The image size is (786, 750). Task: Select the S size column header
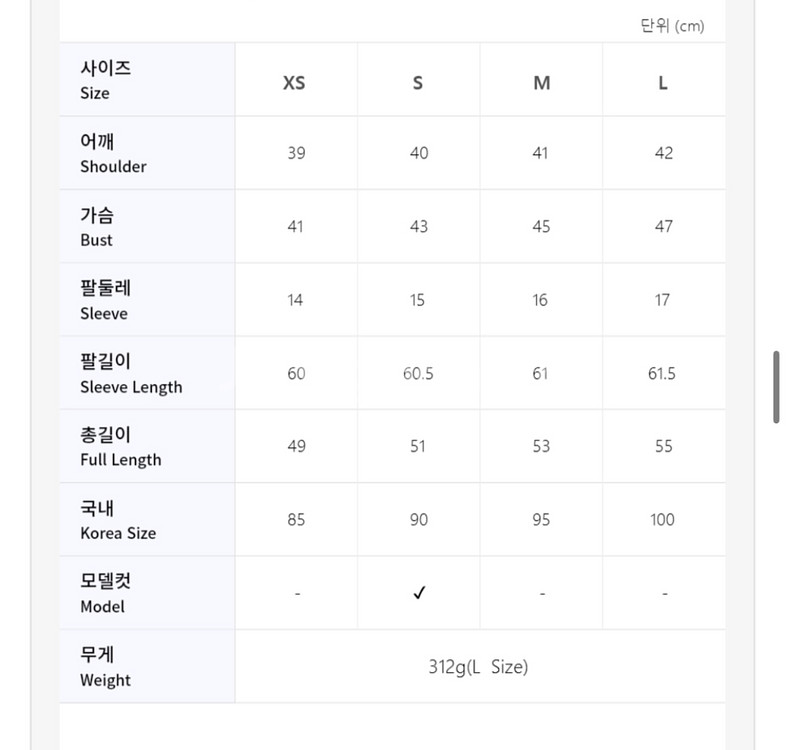pyautogui.click(x=418, y=83)
